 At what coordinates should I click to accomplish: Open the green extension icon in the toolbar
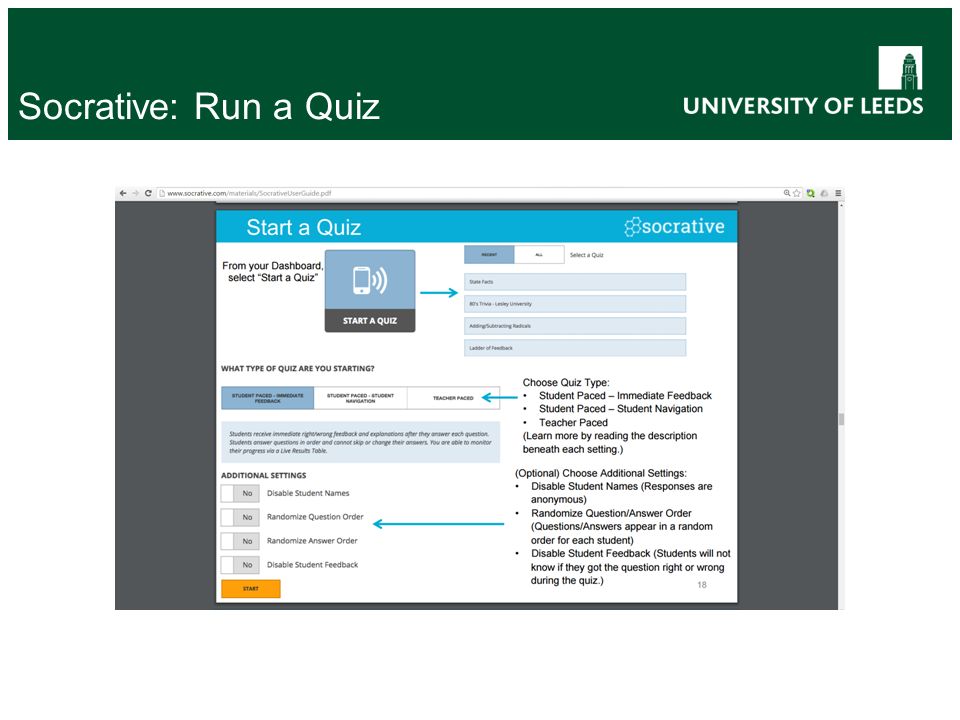[x=811, y=193]
